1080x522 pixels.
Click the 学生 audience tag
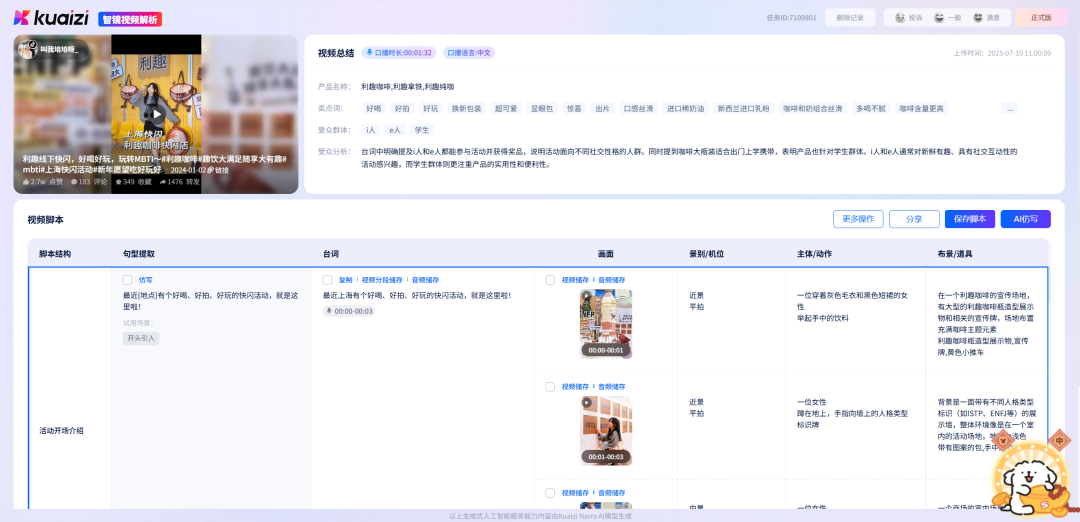(x=422, y=129)
